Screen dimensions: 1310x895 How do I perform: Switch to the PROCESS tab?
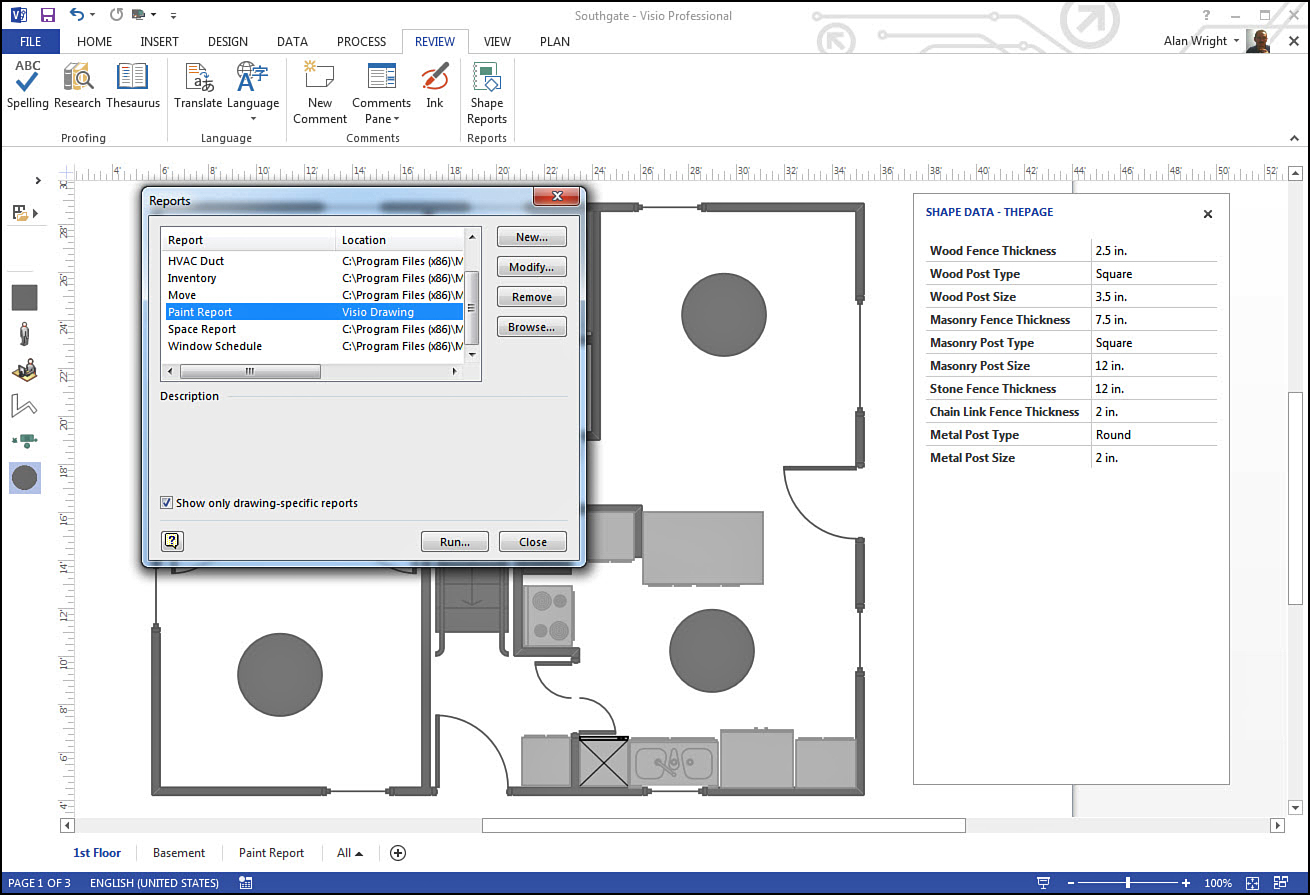pyautogui.click(x=361, y=41)
